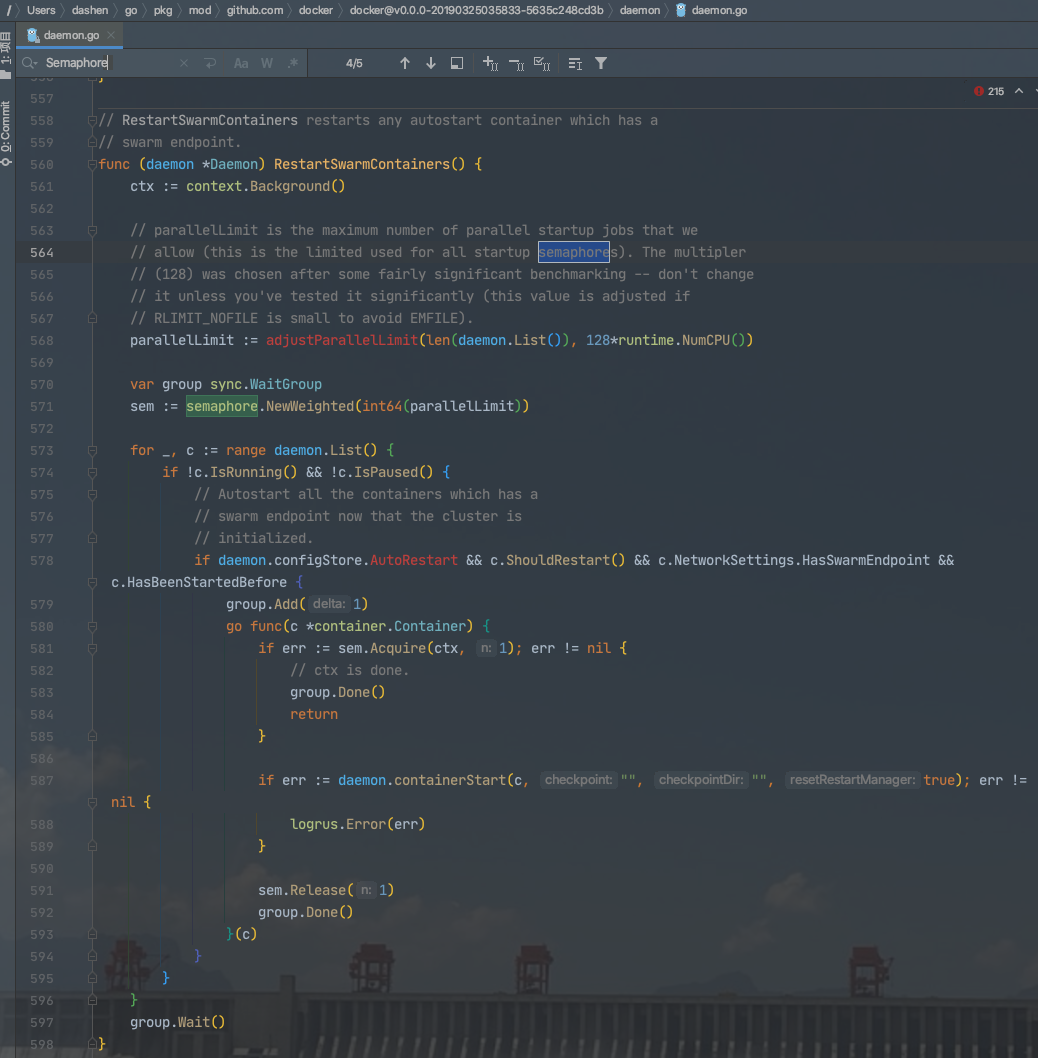The image size is (1038, 1058).
Task: Select all occurrences icon in find bar
Action: tap(542, 63)
